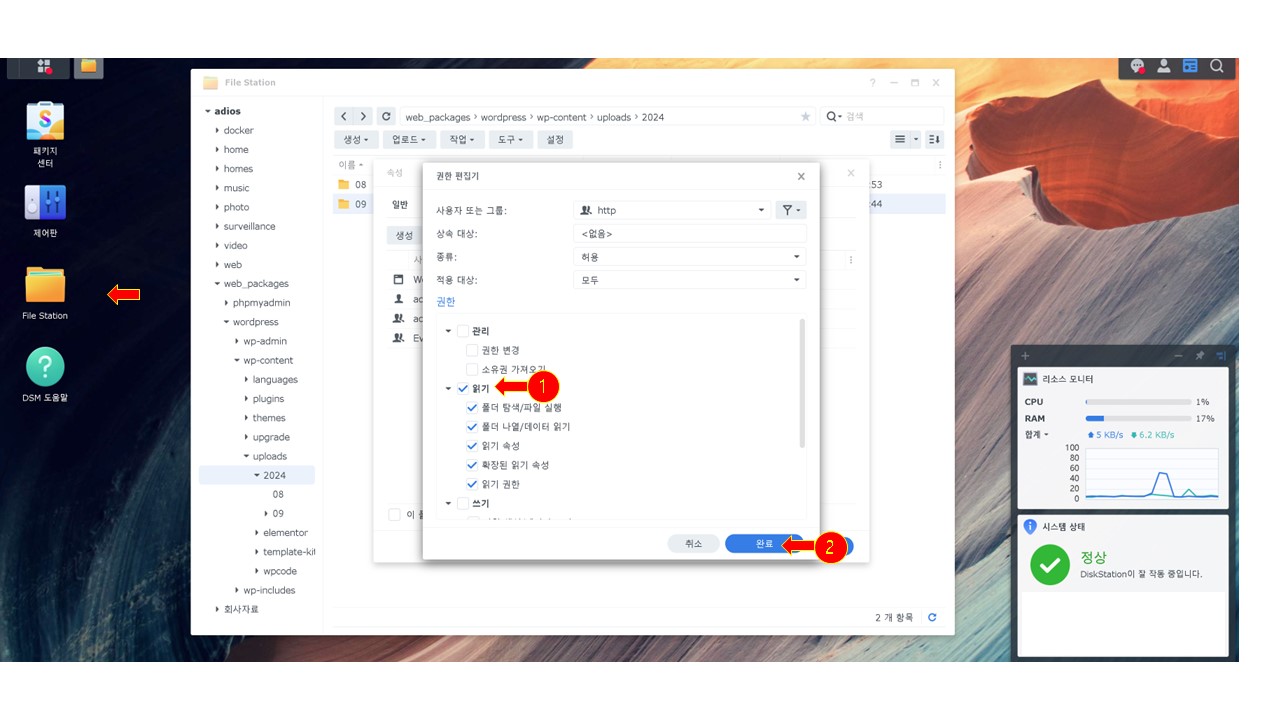Open the user account icon in the top bar
The height and width of the screenshot is (720, 1280).
(x=1164, y=66)
